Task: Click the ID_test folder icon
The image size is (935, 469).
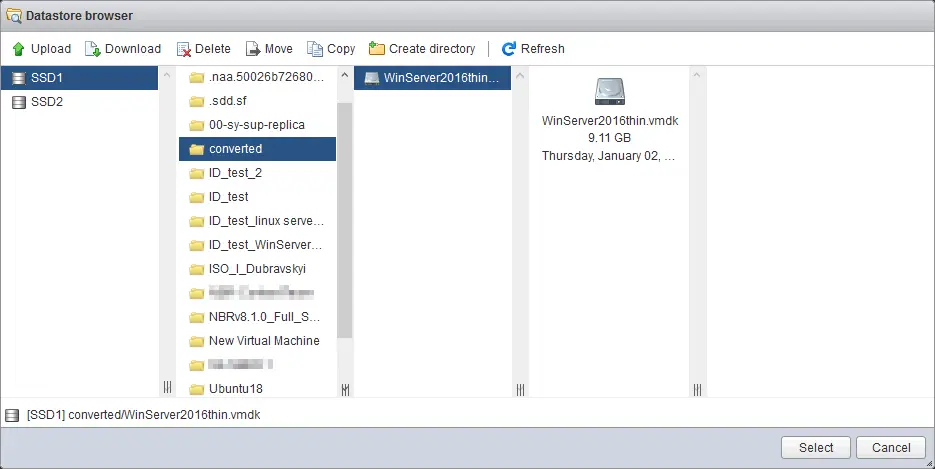Action: (196, 197)
